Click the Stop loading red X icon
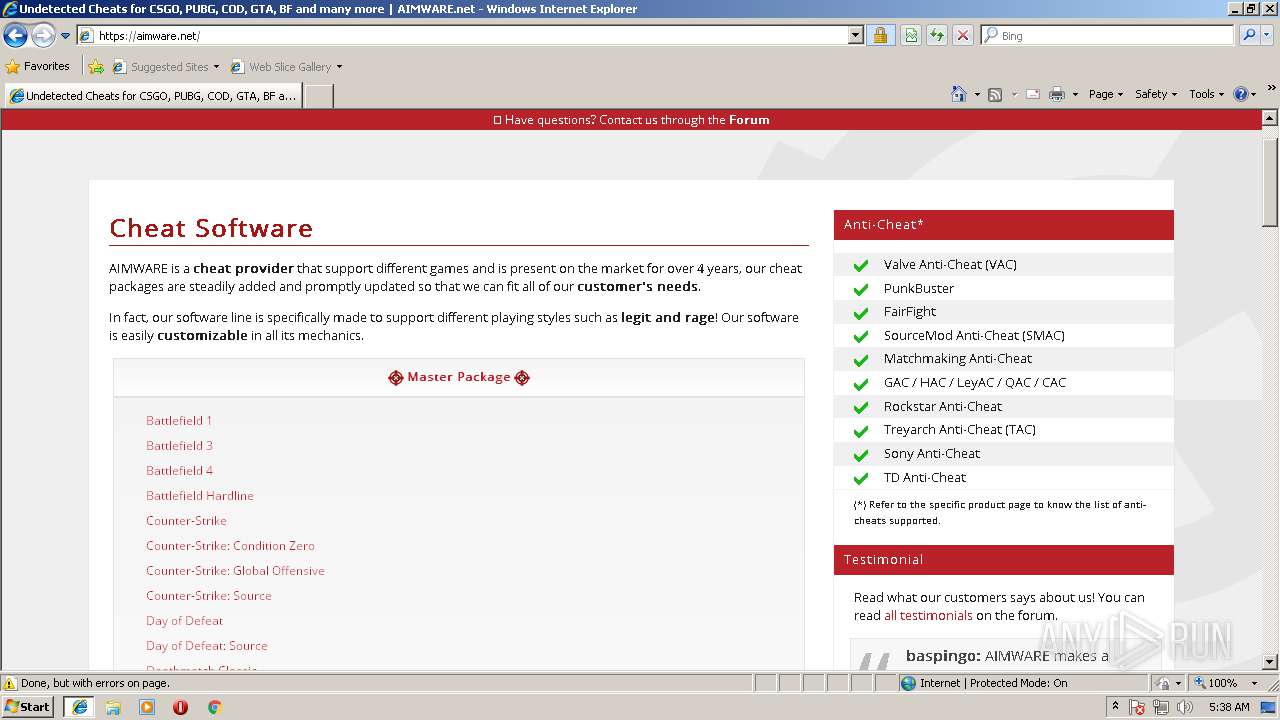1280x720 pixels. 962,36
